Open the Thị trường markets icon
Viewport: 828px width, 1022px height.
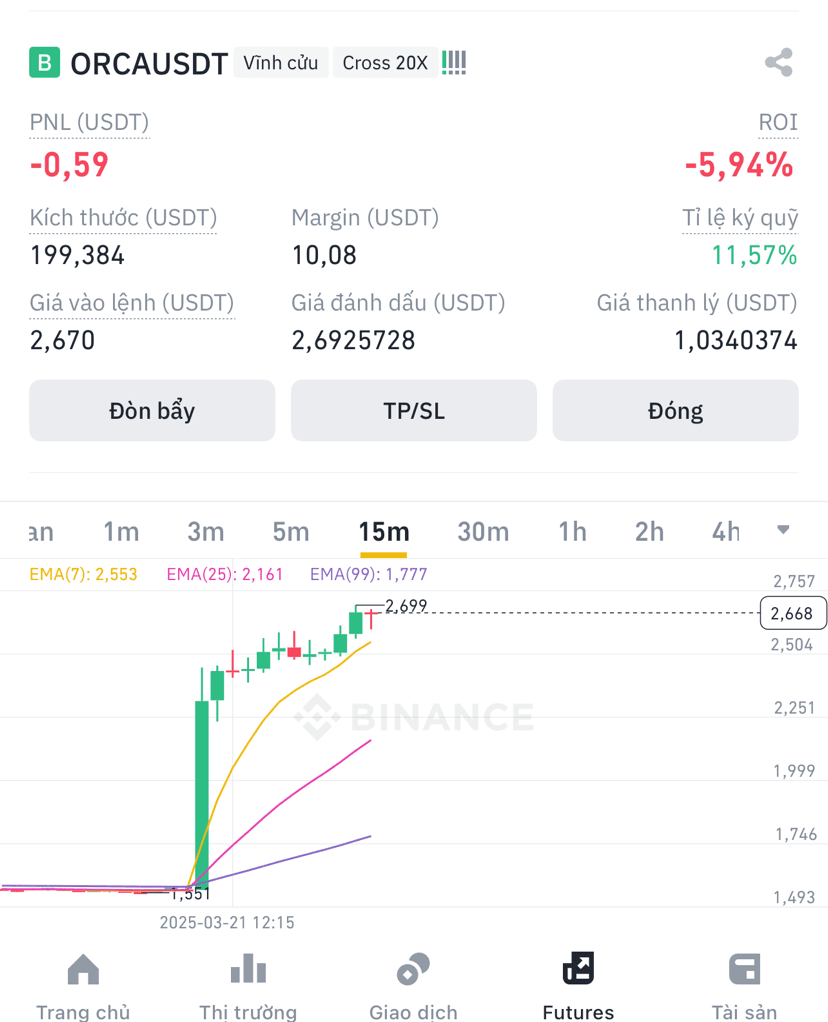point(248,969)
